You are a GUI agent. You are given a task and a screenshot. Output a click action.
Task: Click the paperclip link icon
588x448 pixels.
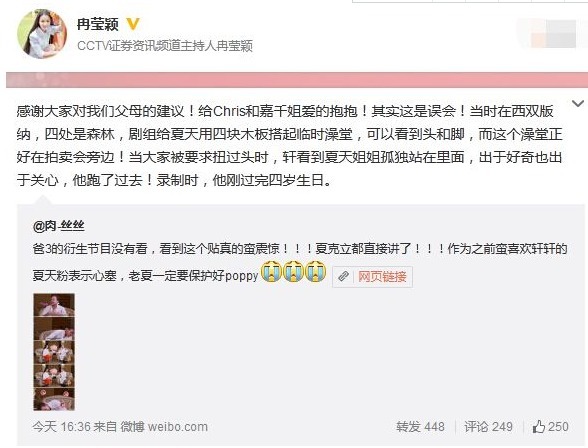(x=343, y=277)
